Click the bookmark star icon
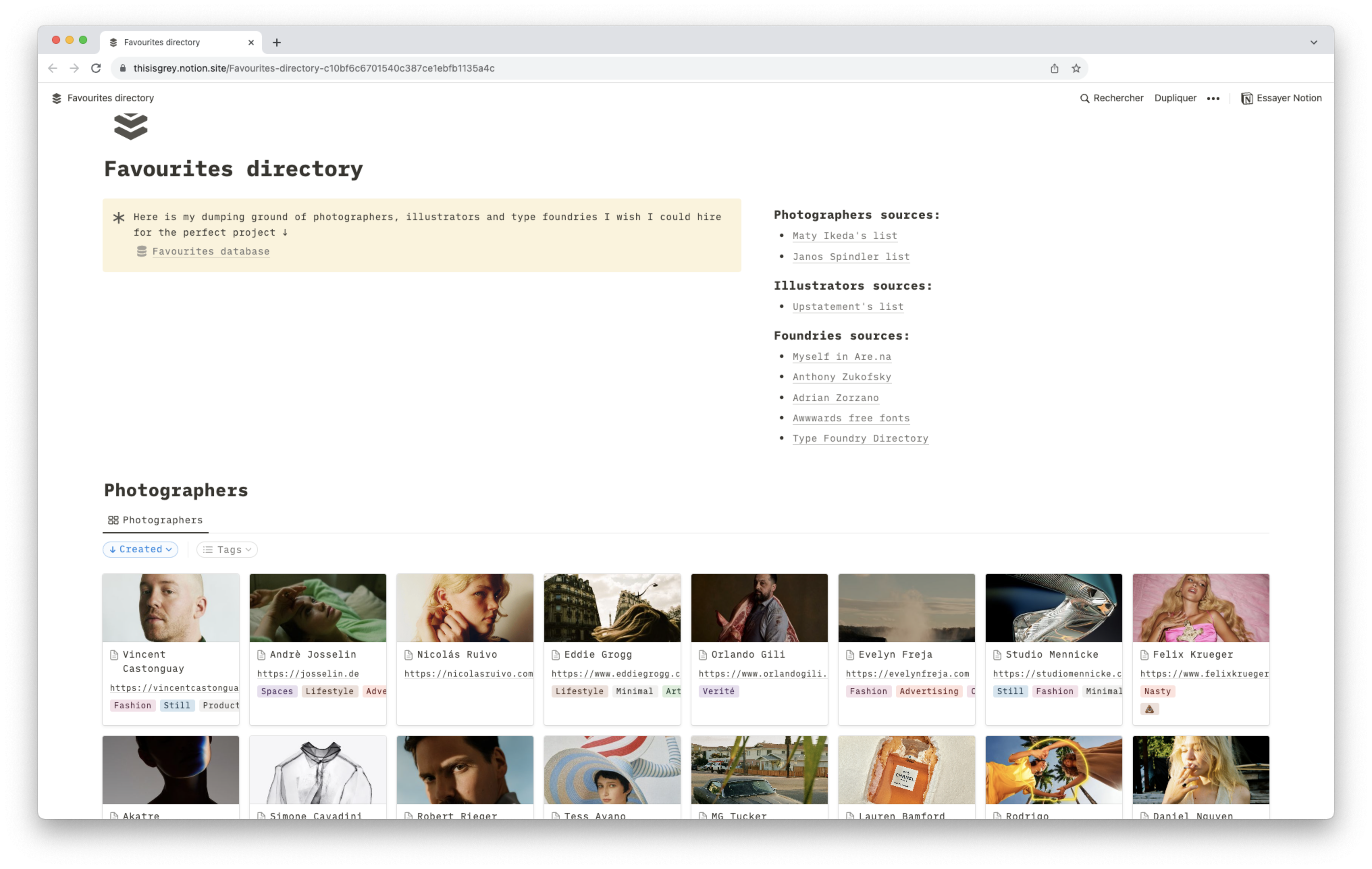Viewport: 1372px width, 869px height. pyautogui.click(x=1076, y=69)
